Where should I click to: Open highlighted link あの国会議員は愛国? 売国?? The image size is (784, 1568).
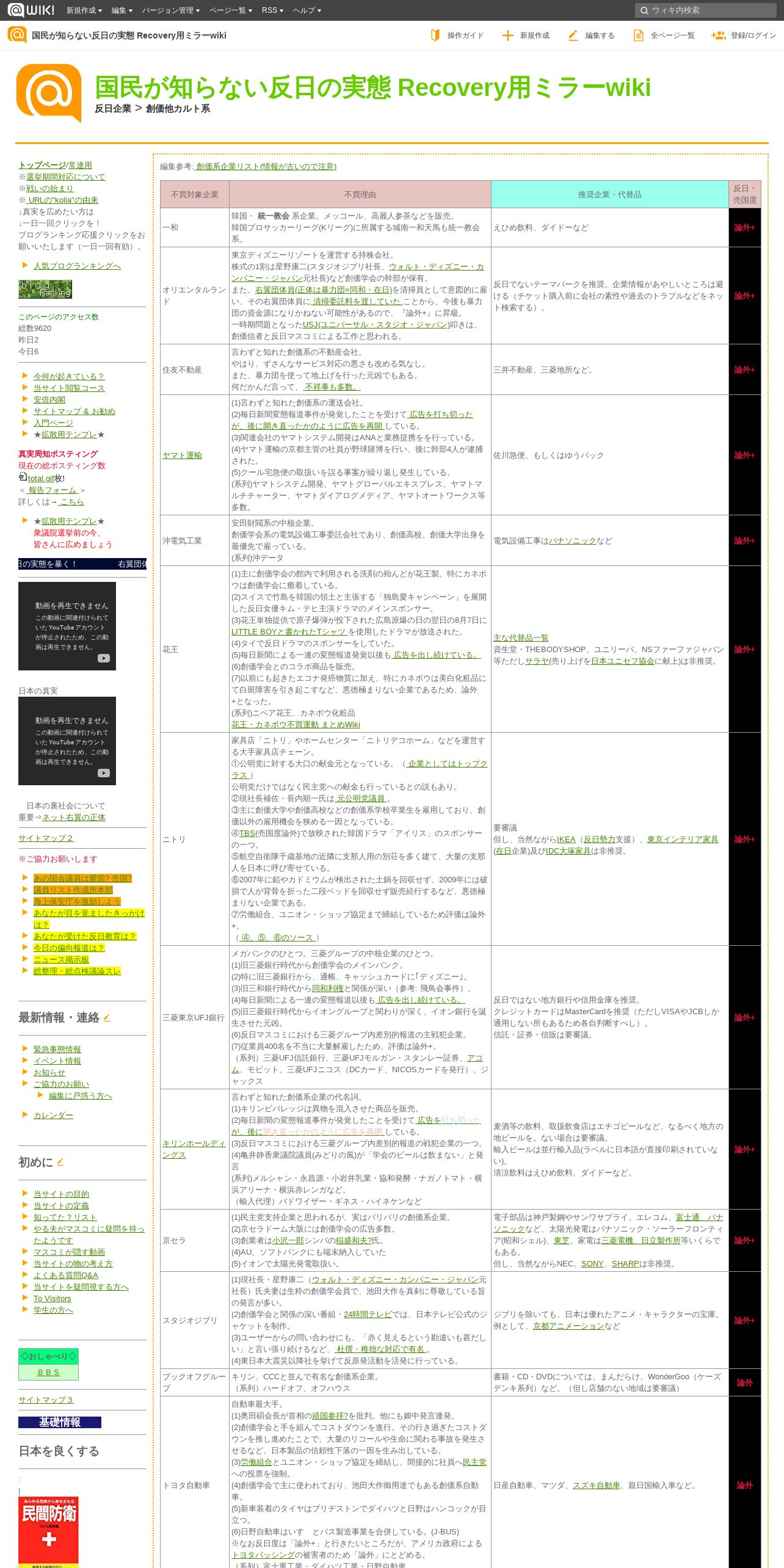coord(82,878)
